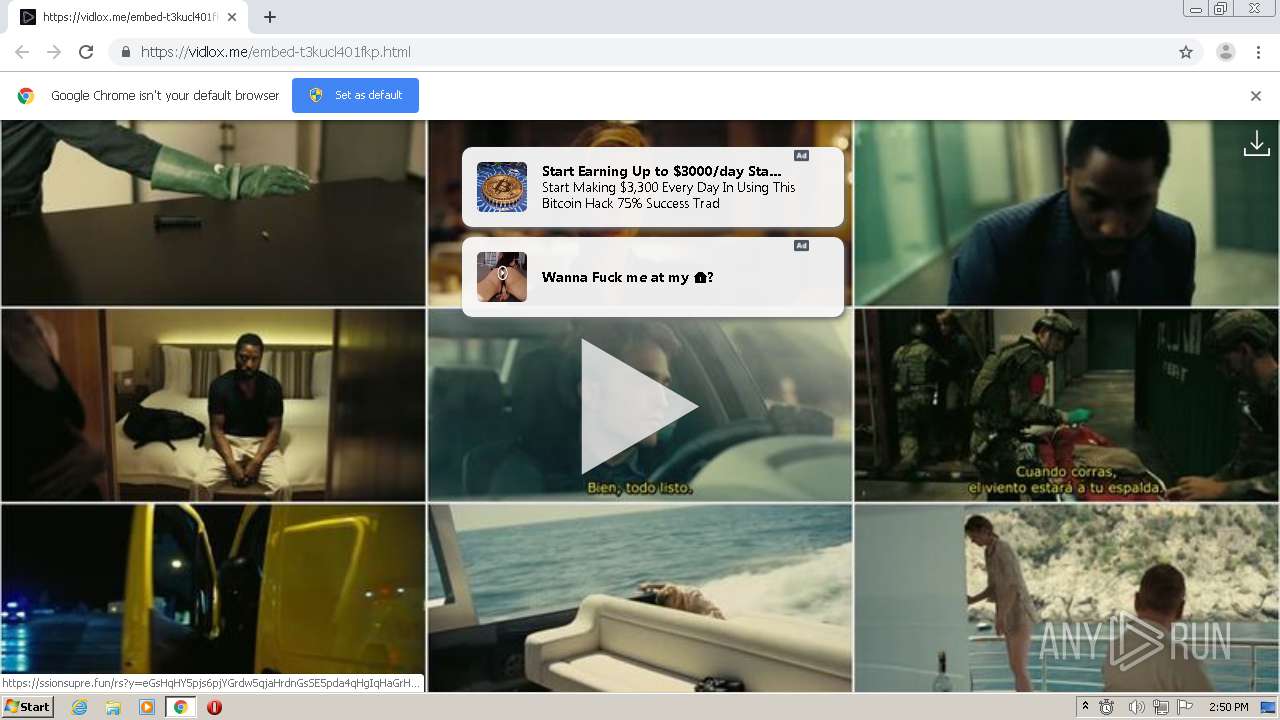Click the yacht deck scene thumbnail
This screenshot has width=1280, height=720.
pos(1066,598)
